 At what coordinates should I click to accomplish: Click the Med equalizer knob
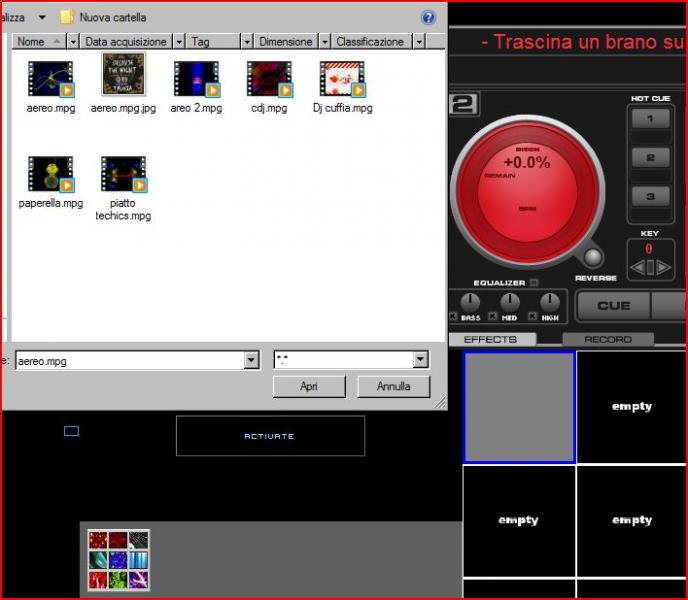tap(510, 301)
